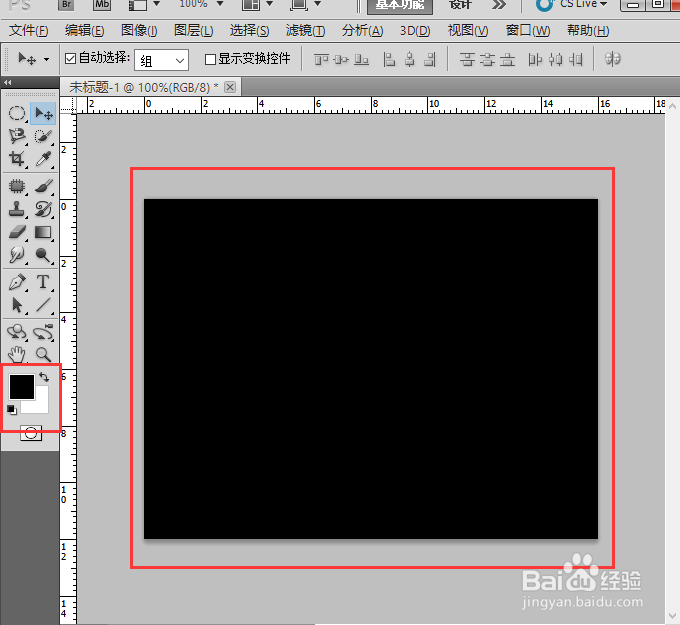Select the History Brush tool
Image resolution: width=680 pixels, height=625 pixels.
click(x=43, y=209)
